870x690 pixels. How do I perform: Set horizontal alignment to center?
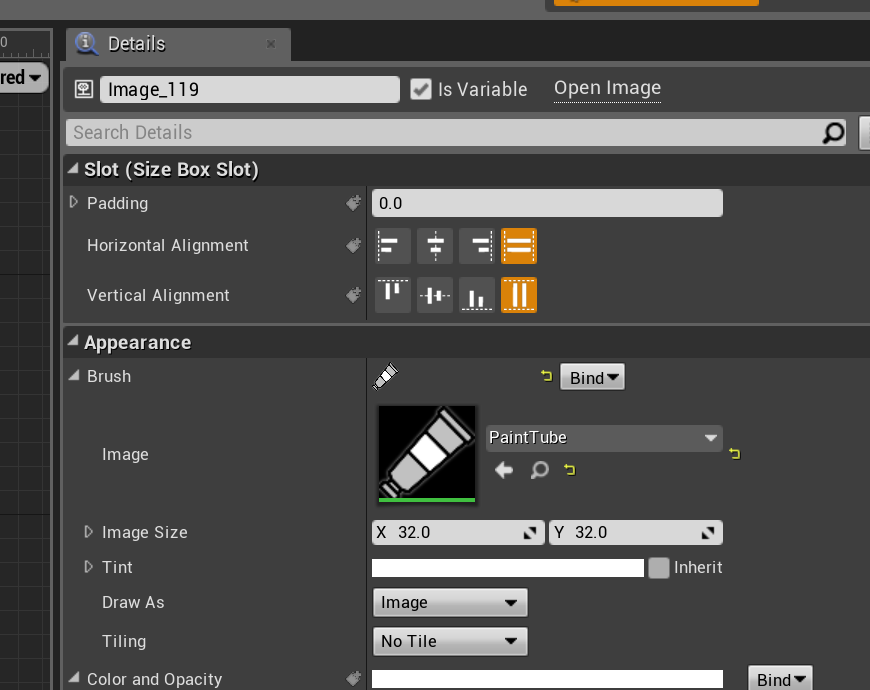click(x=435, y=246)
